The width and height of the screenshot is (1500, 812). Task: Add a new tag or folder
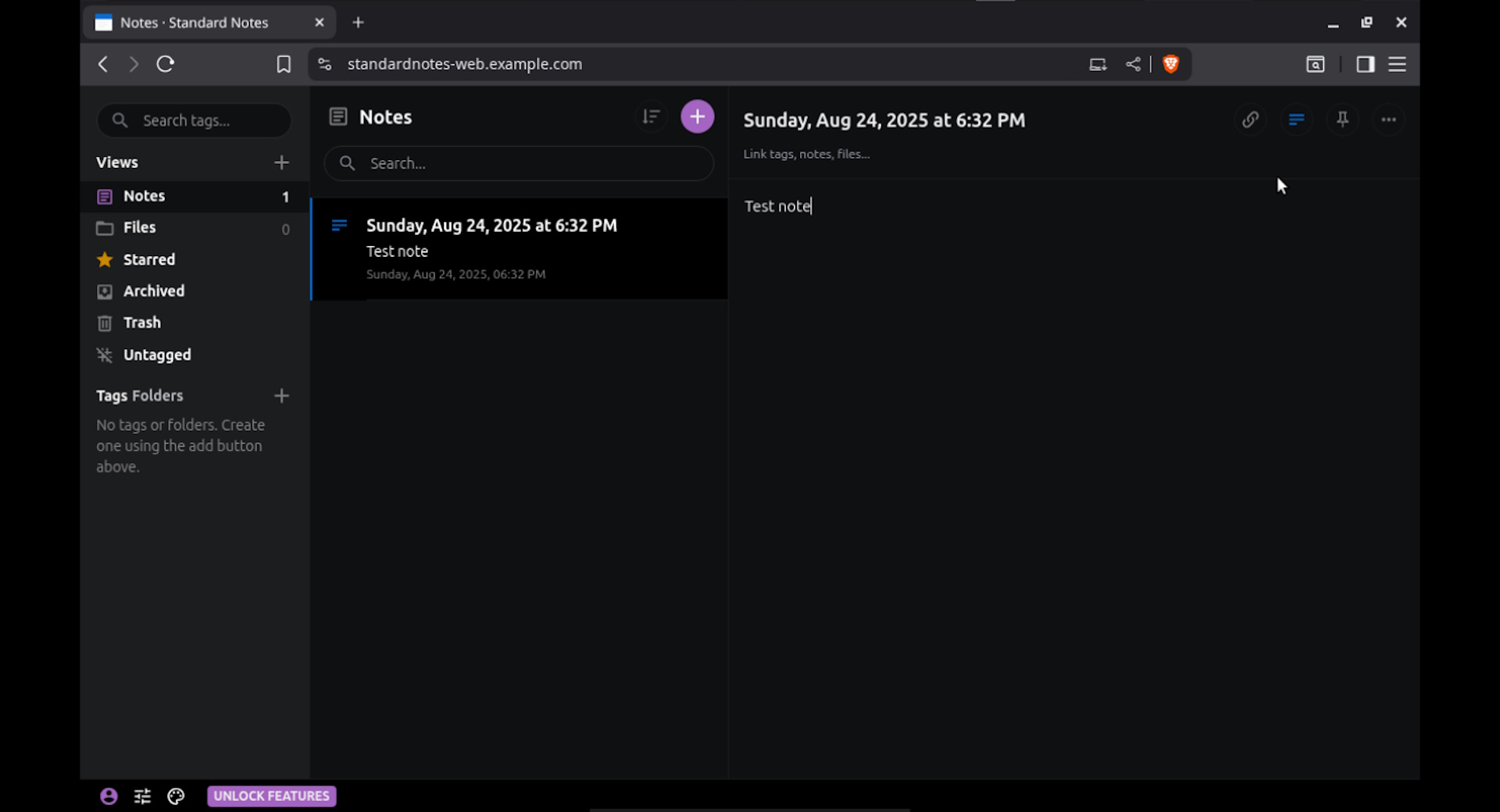281,396
